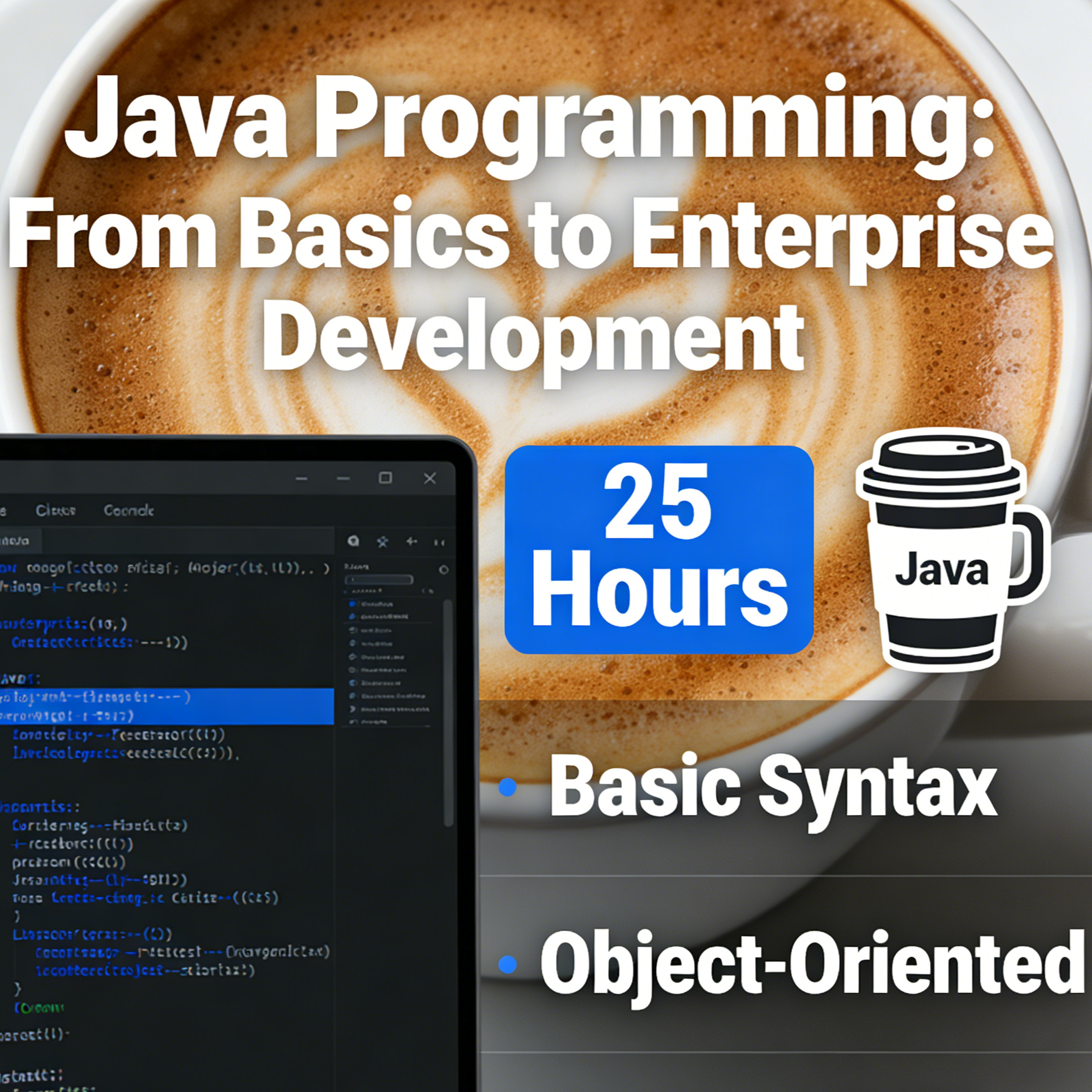Click the lightning arrow icon in IDE toolbar
This screenshot has width=1092, height=1092.
(412, 541)
